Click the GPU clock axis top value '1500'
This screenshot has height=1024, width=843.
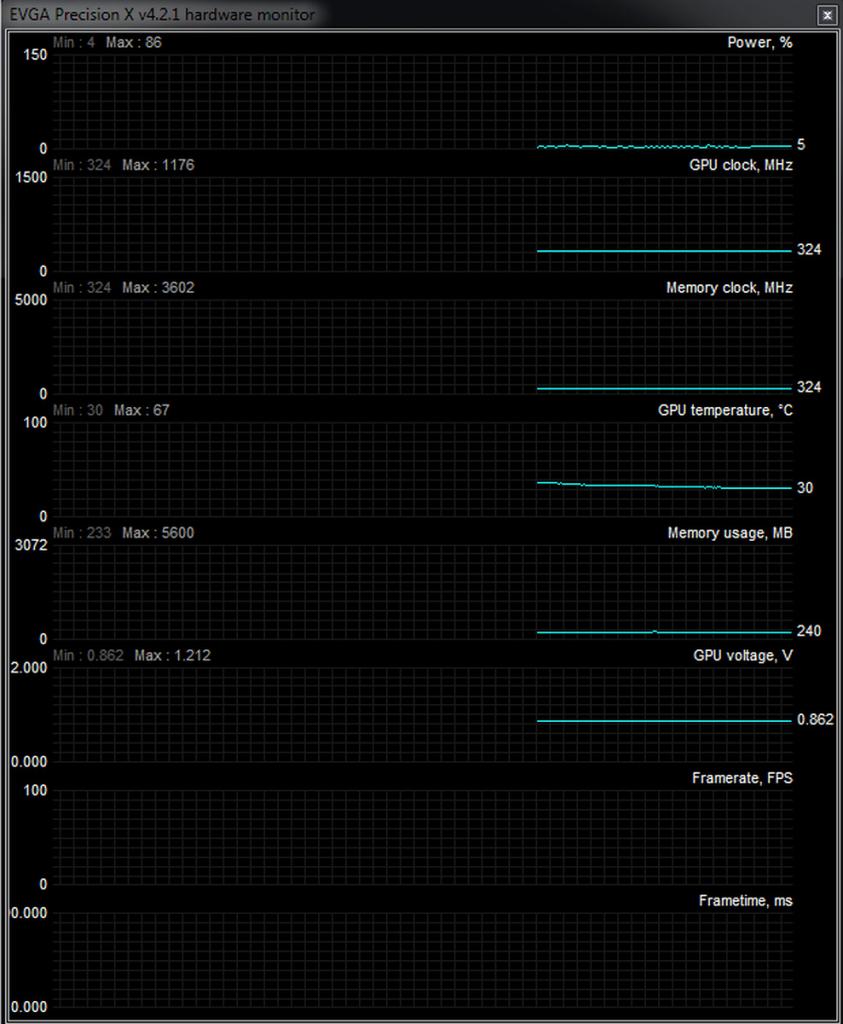[x=31, y=178]
